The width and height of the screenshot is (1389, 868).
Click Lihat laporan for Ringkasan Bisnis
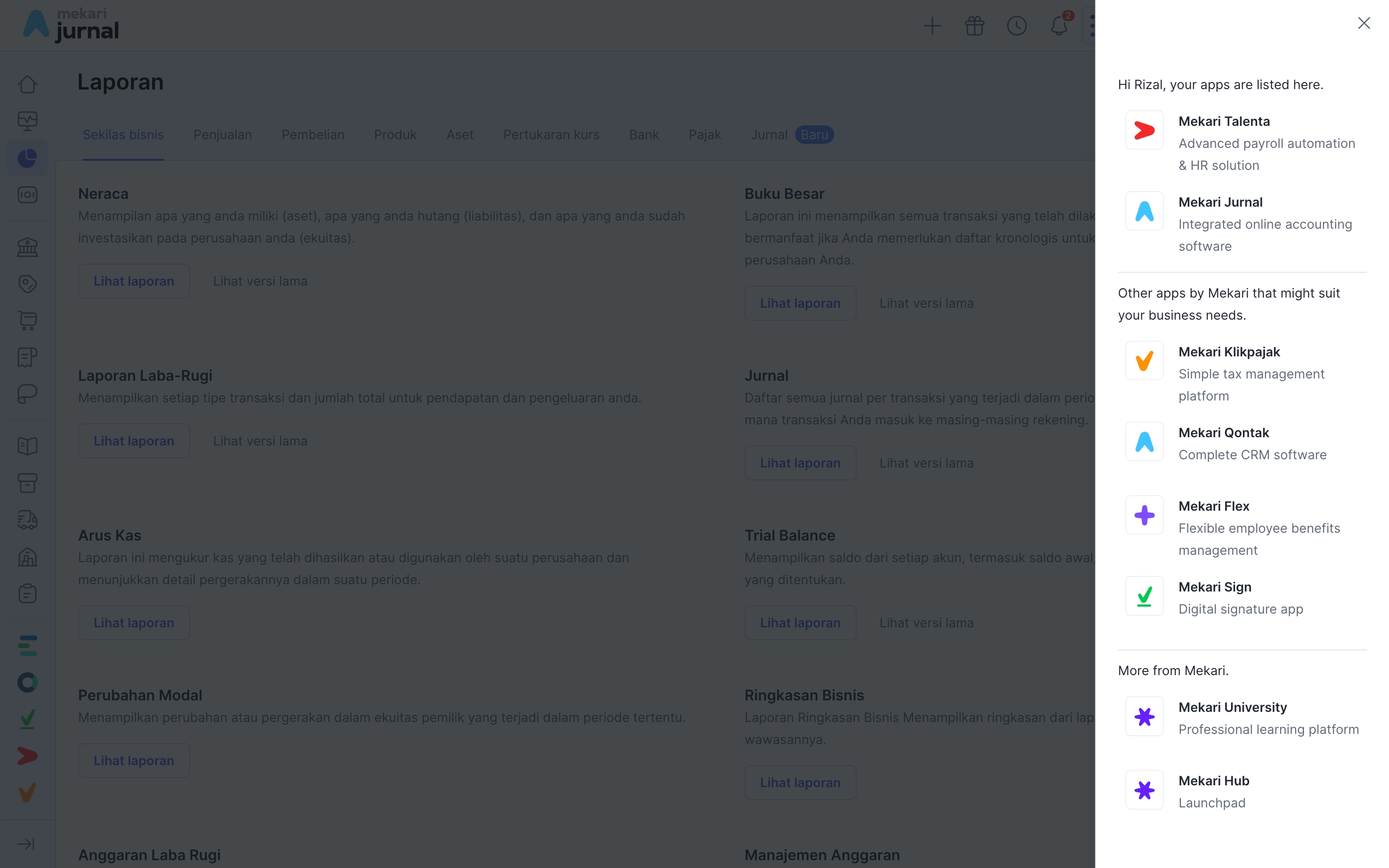pos(800,783)
